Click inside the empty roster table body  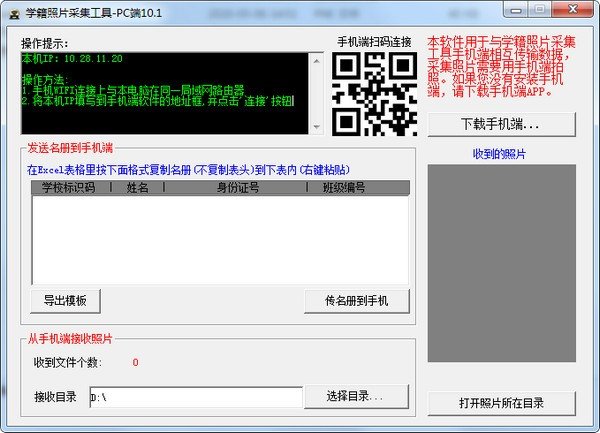[x=218, y=238]
